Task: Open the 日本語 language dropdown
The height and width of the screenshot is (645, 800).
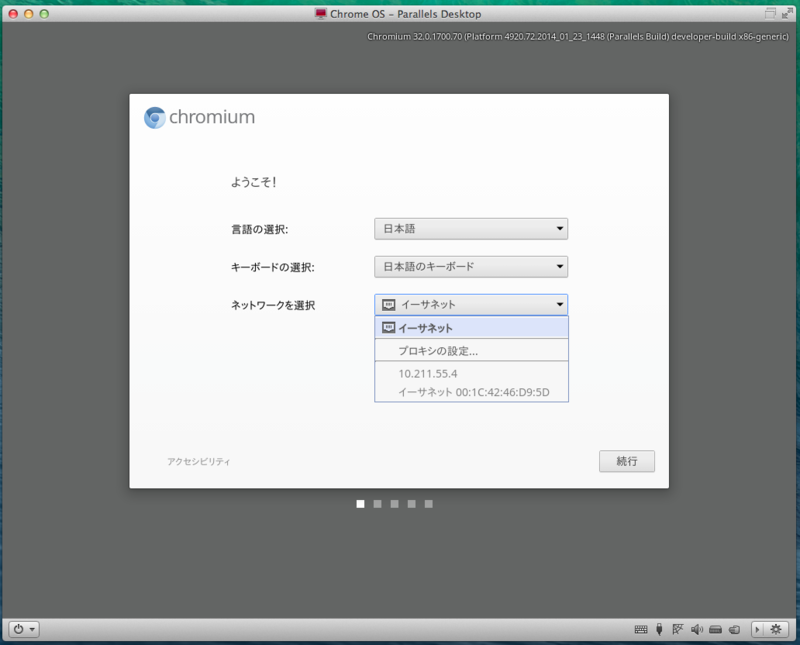Action: [x=471, y=229]
